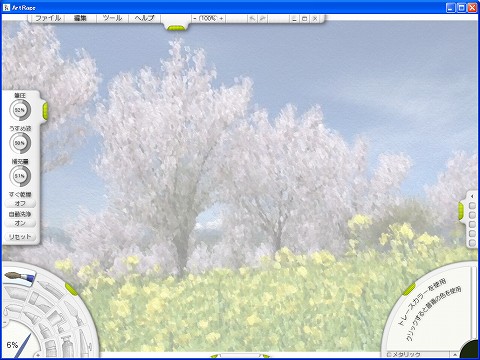Expand right side panel with small arrow
This screenshot has height=360, width=480.
point(472,196)
